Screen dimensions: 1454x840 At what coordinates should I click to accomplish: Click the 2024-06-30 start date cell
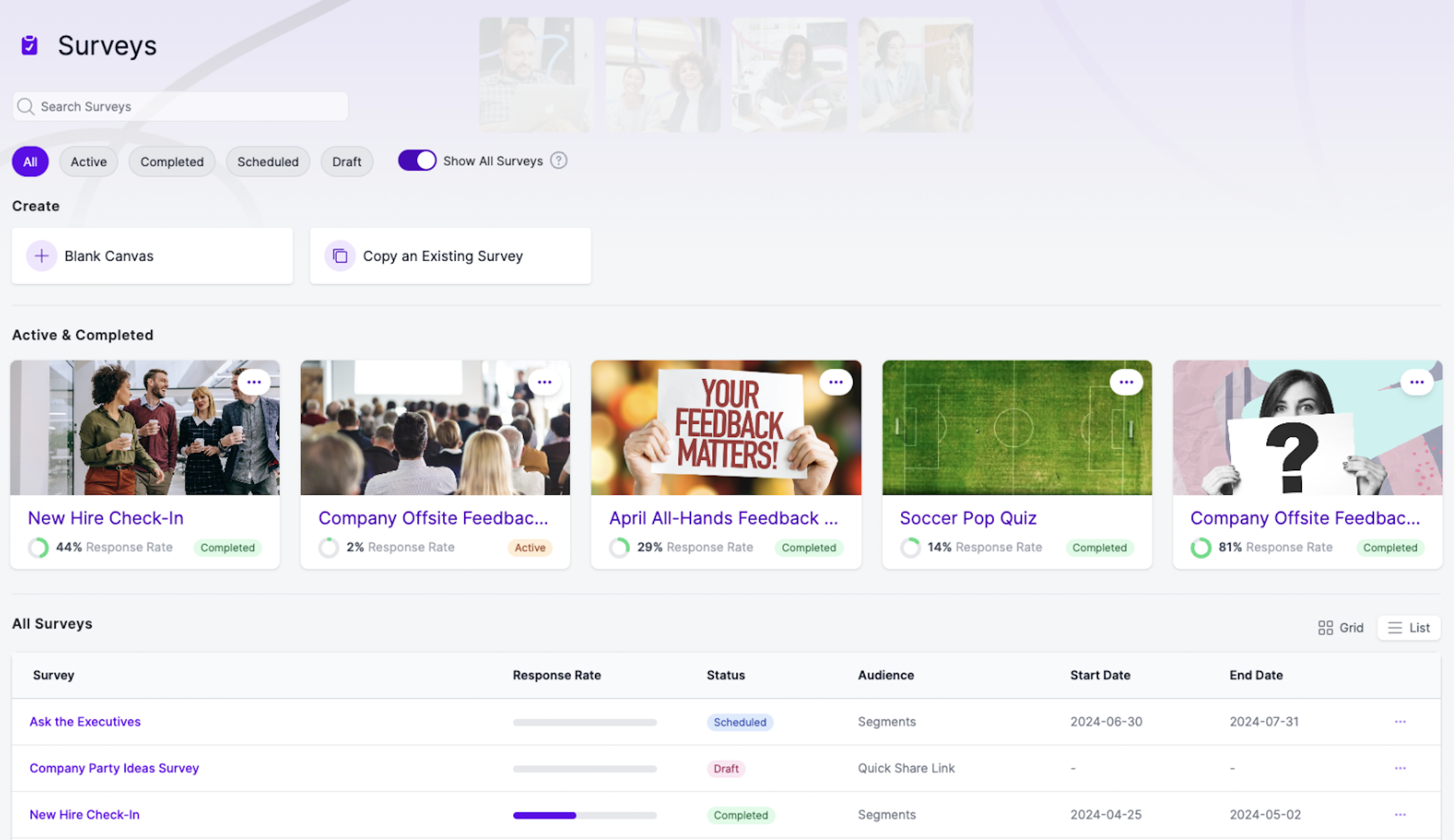(1106, 722)
